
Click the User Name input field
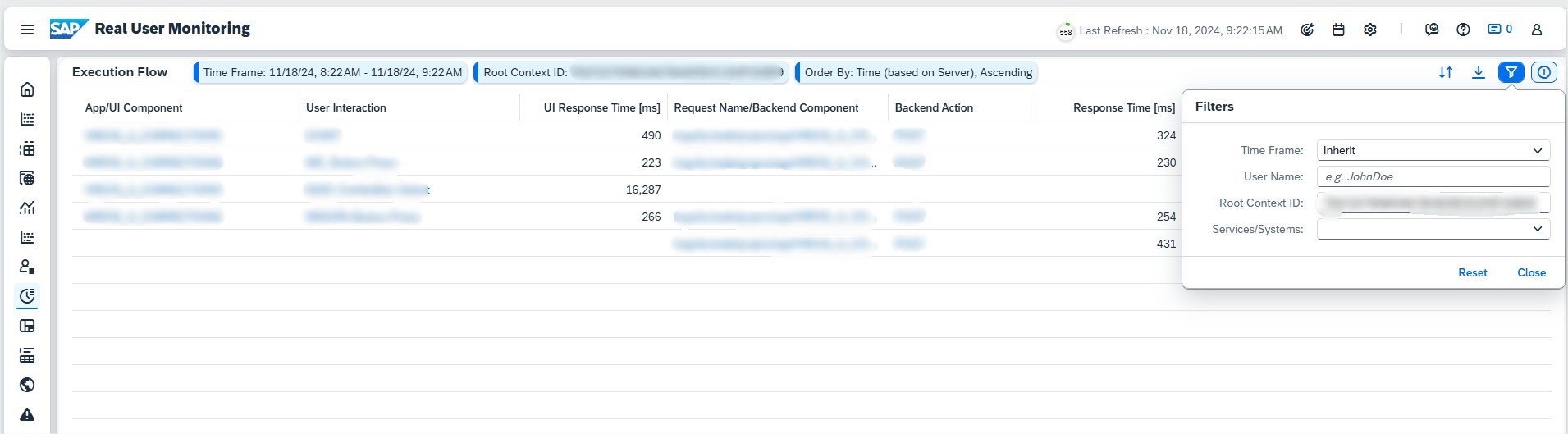point(1433,176)
